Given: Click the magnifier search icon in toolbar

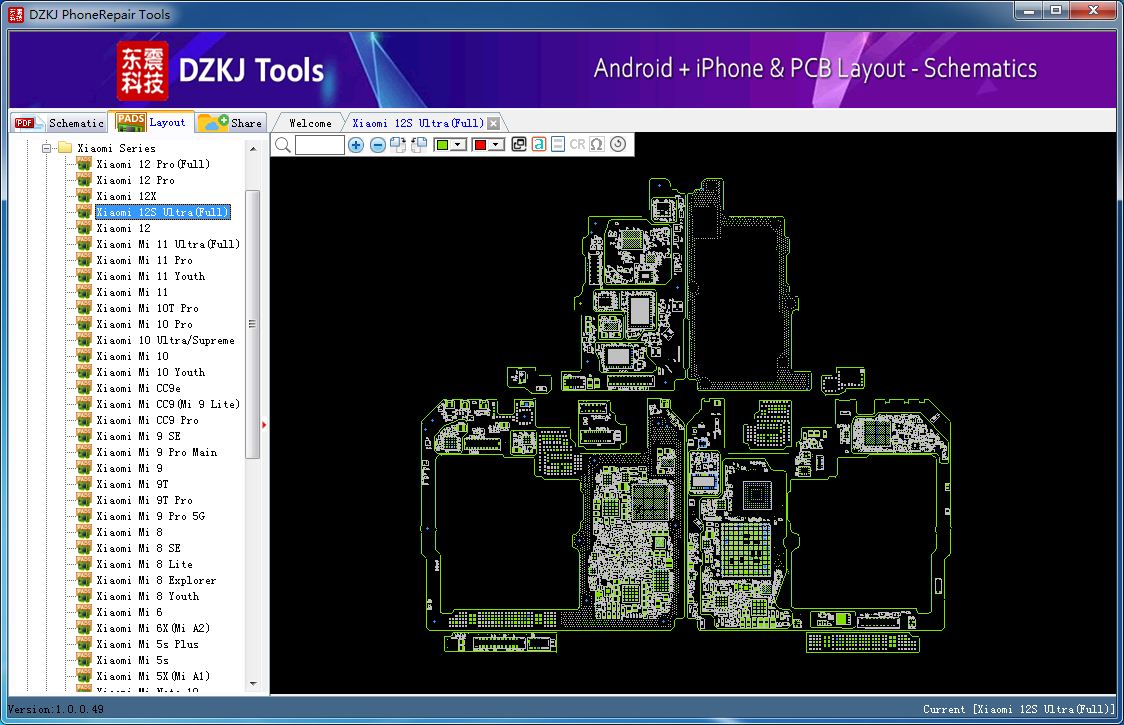Looking at the screenshot, I should coord(283,145).
